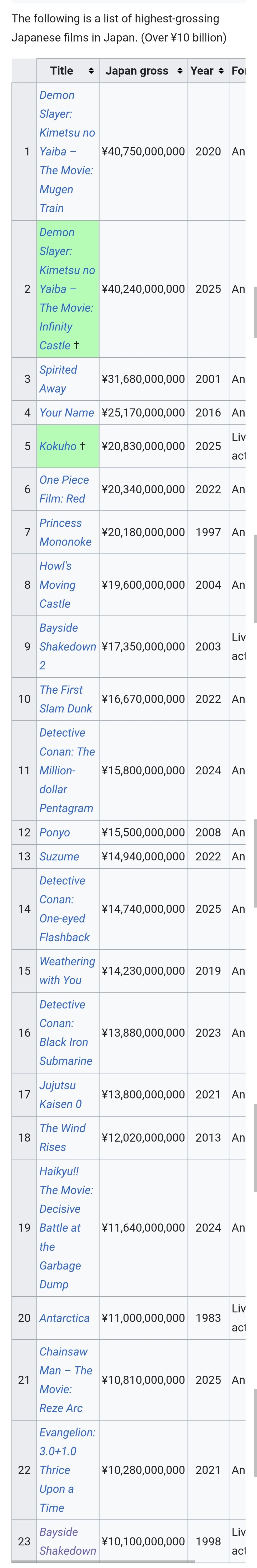Select the Ponyo film link

55,832
